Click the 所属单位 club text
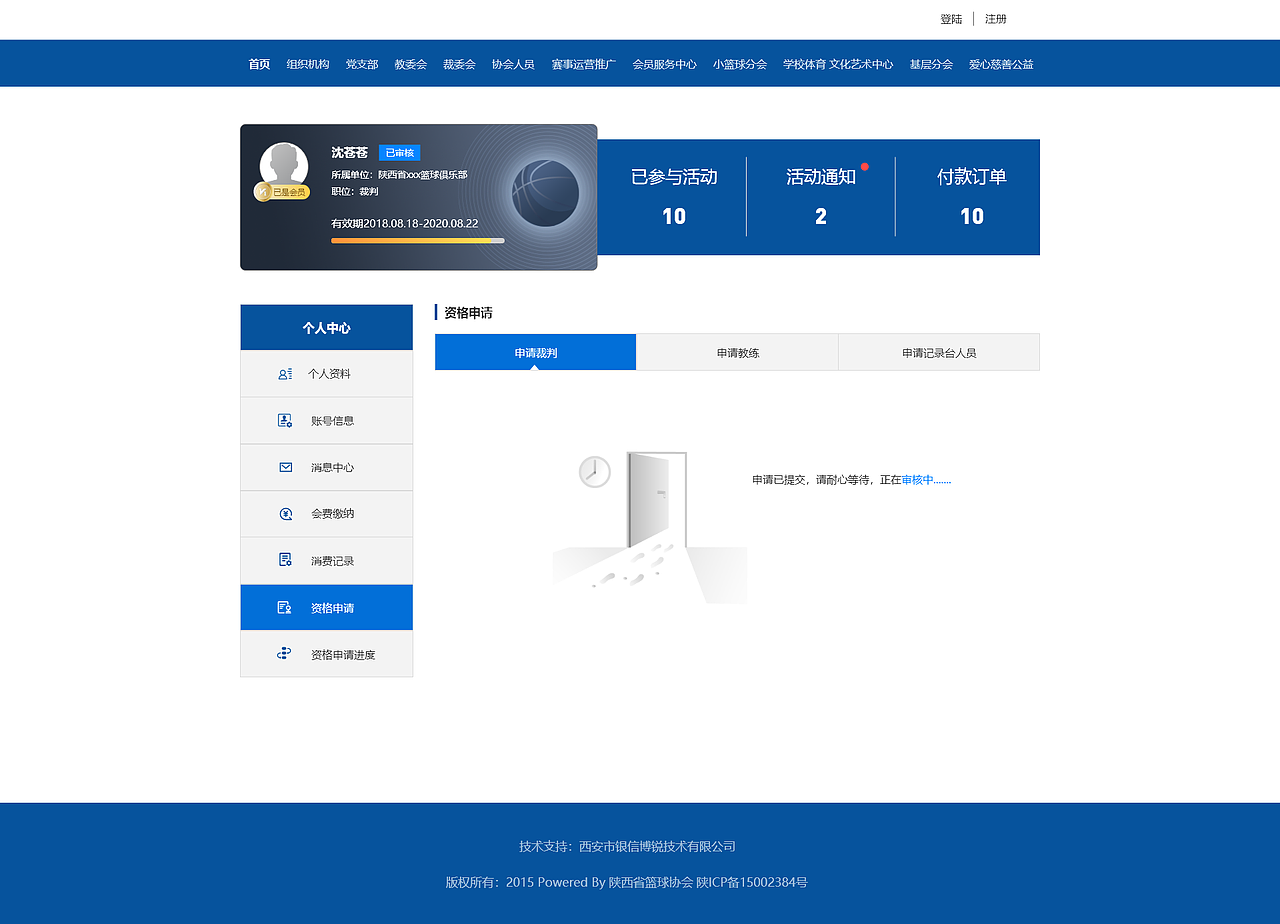Screen dimensions: 1280x924 [x=399, y=175]
